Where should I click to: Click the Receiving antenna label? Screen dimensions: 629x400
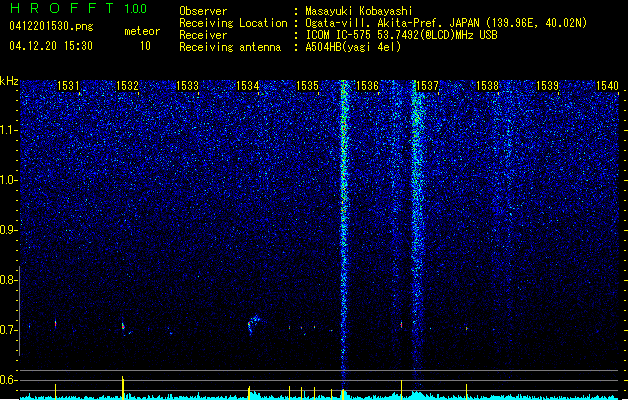pos(230,47)
